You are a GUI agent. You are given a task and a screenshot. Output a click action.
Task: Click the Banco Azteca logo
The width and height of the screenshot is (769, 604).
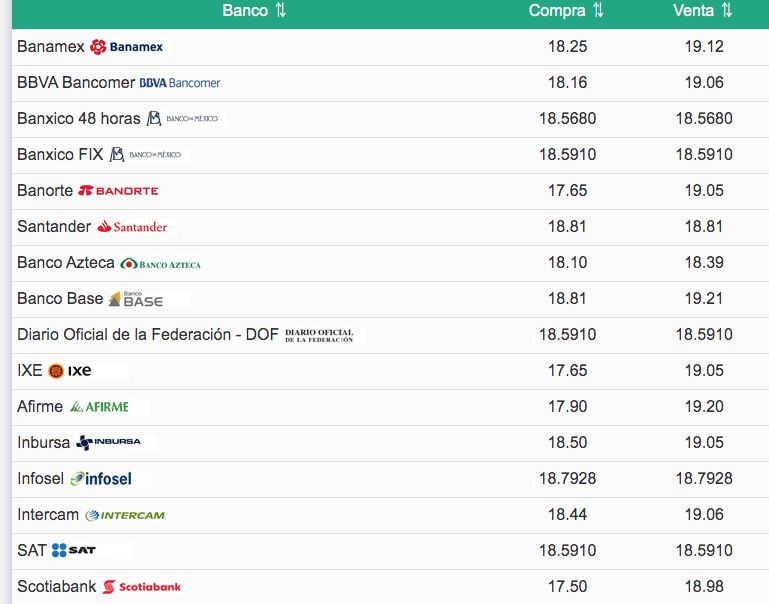pos(160,264)
